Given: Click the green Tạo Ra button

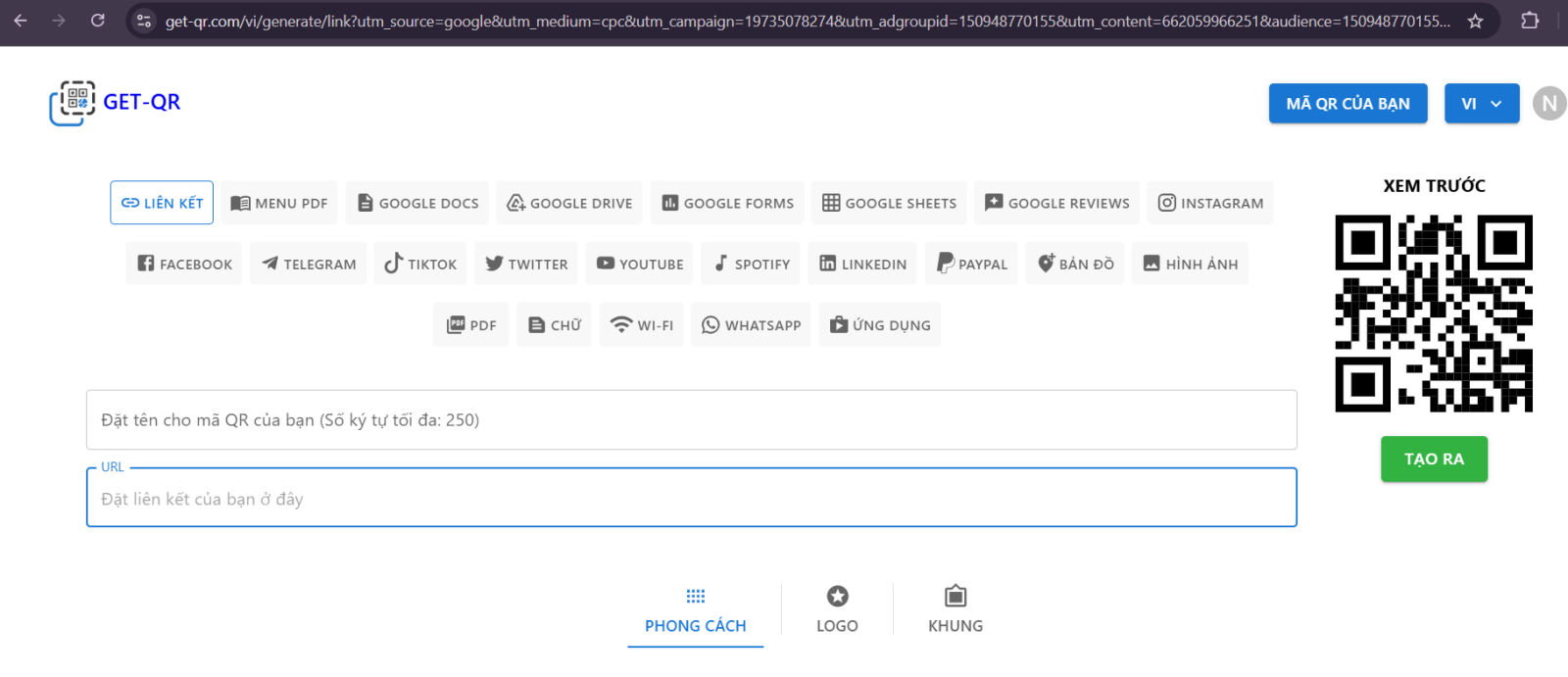Looking at the screenshot, I should 1434,459.
